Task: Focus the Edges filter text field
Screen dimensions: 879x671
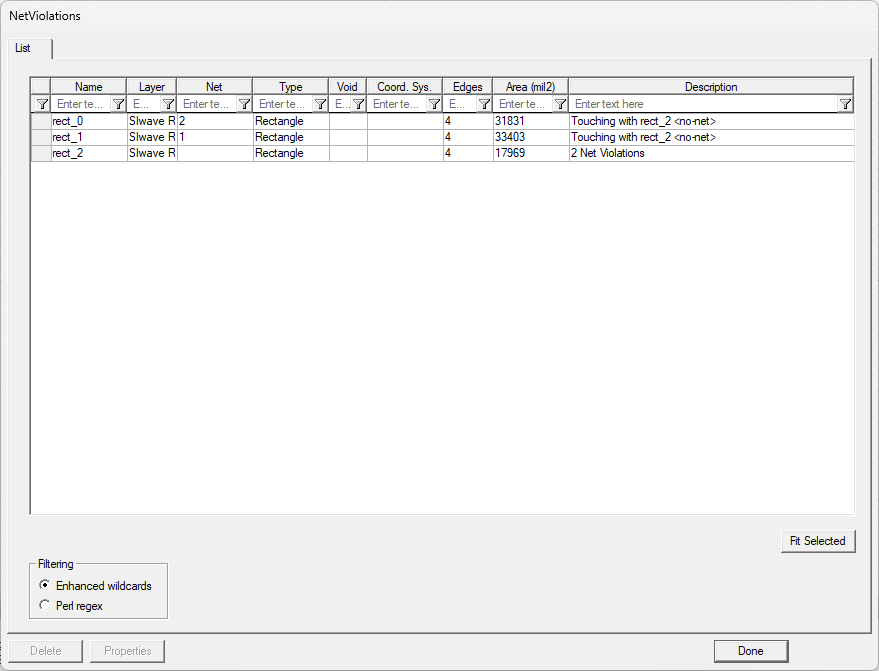Action: coord(461,104)
